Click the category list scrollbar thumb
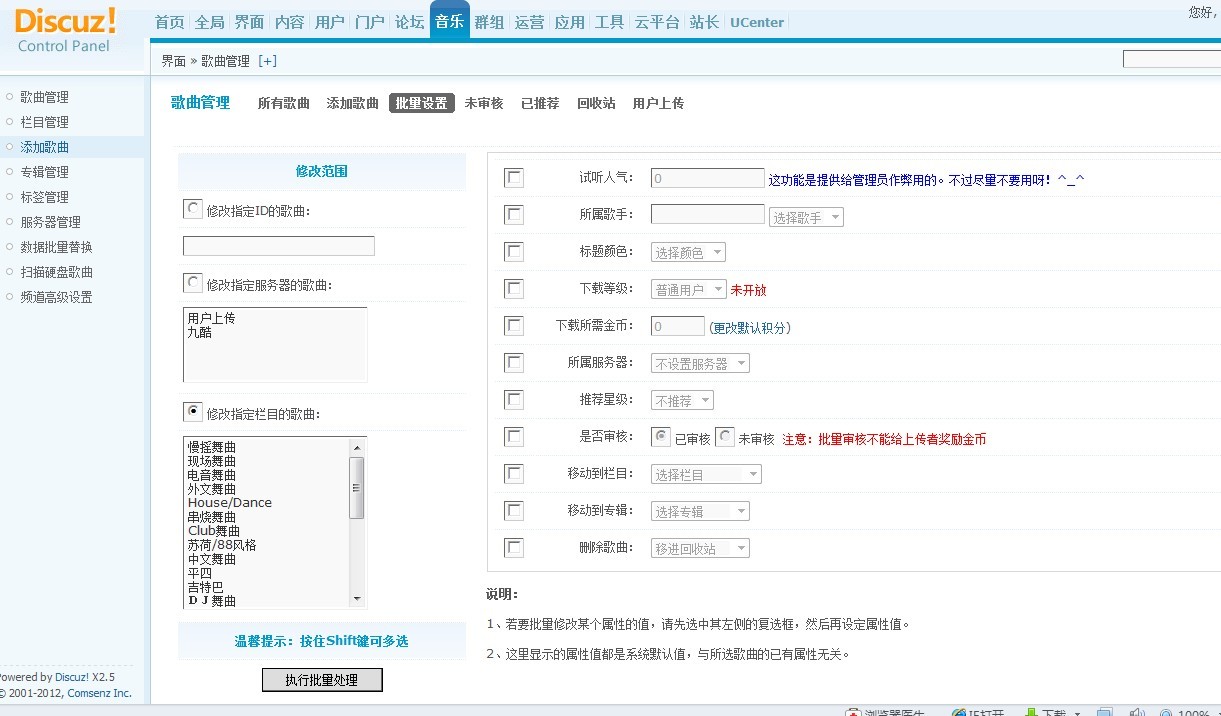 (357, 487)
